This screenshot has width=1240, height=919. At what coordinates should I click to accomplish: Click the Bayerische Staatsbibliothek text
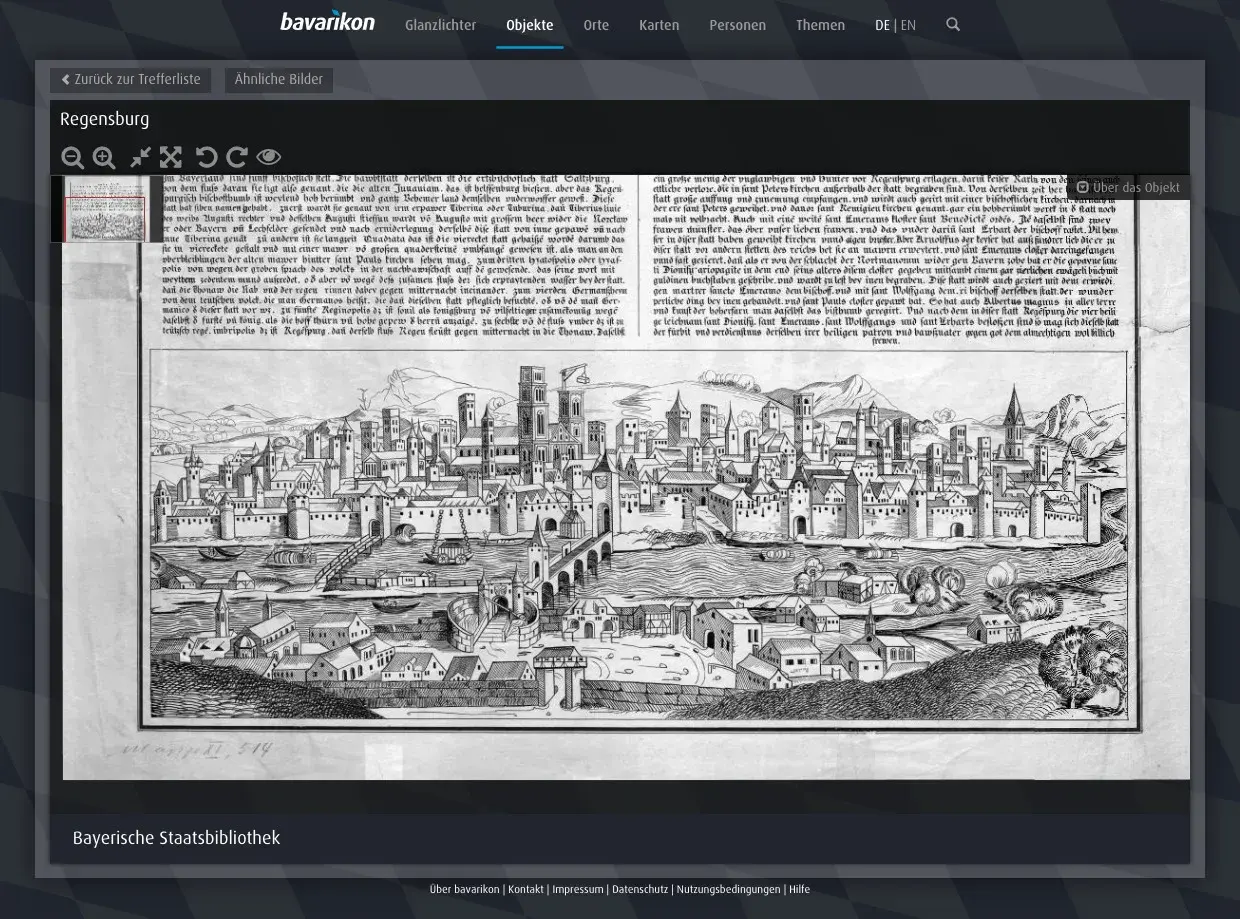(176, 838)
